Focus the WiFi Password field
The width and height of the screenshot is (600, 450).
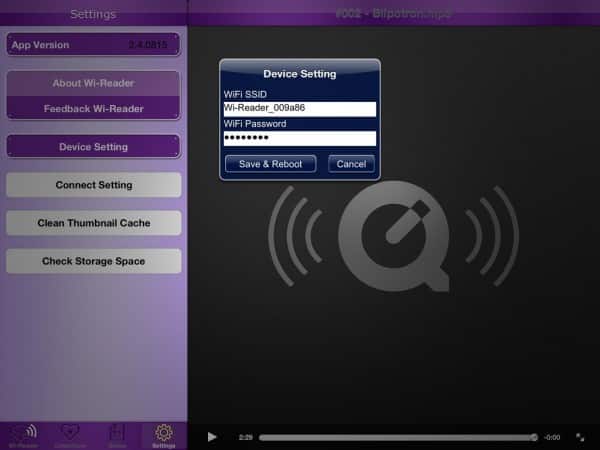300,138
